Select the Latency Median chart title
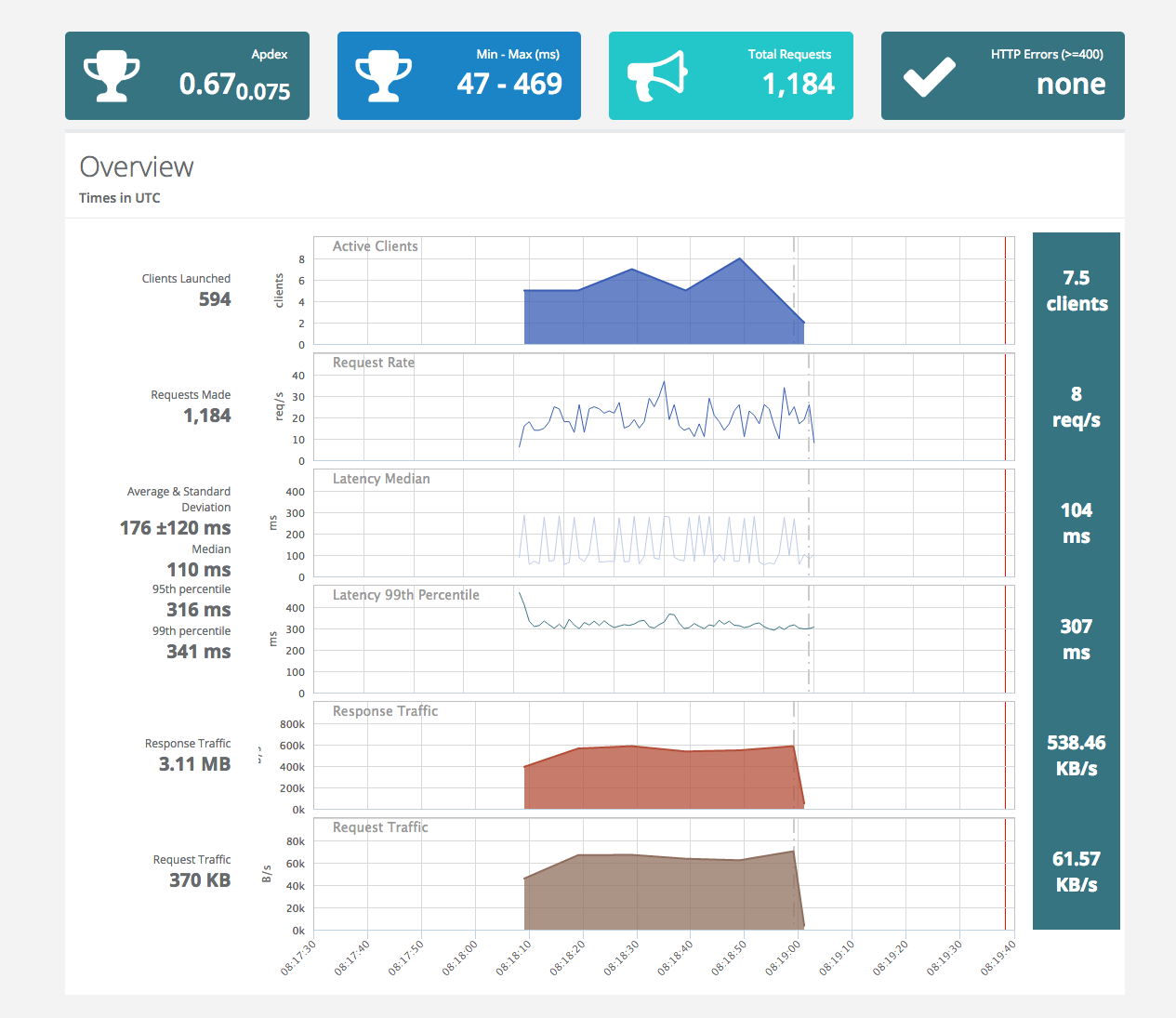 pos(381,479)
